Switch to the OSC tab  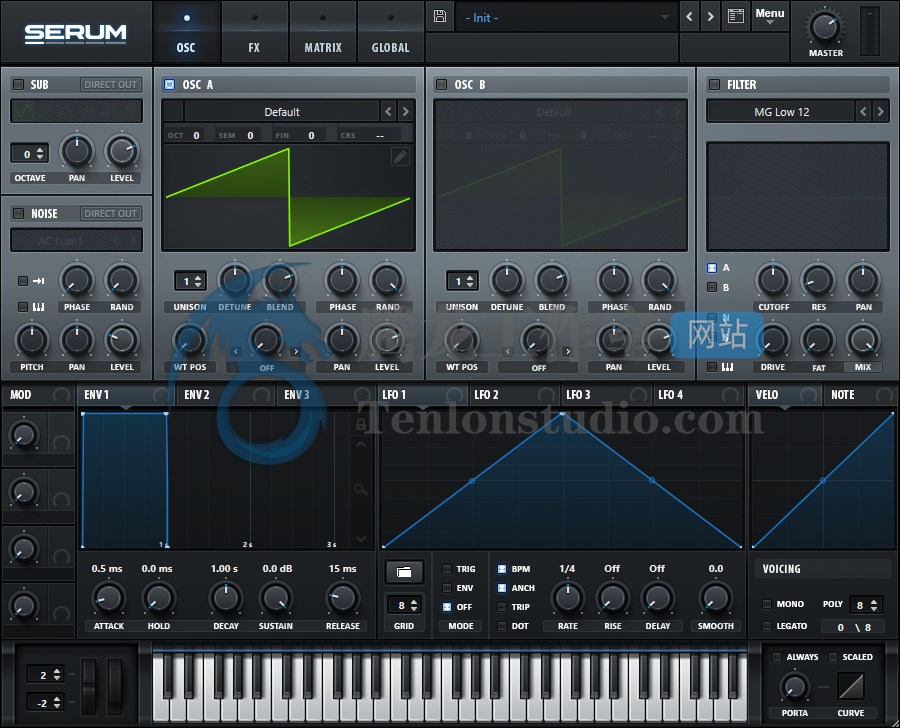(186, 33)
